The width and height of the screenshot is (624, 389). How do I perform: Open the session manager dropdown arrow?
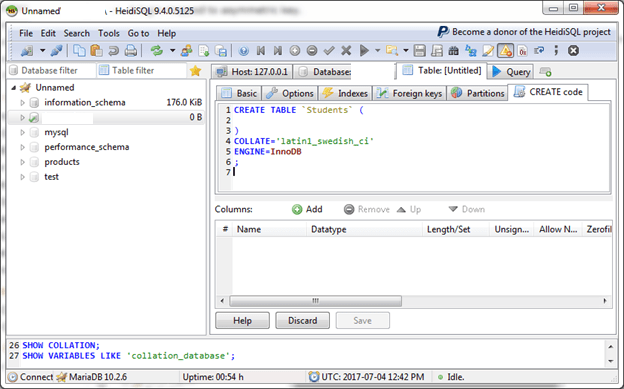(42, 51)
